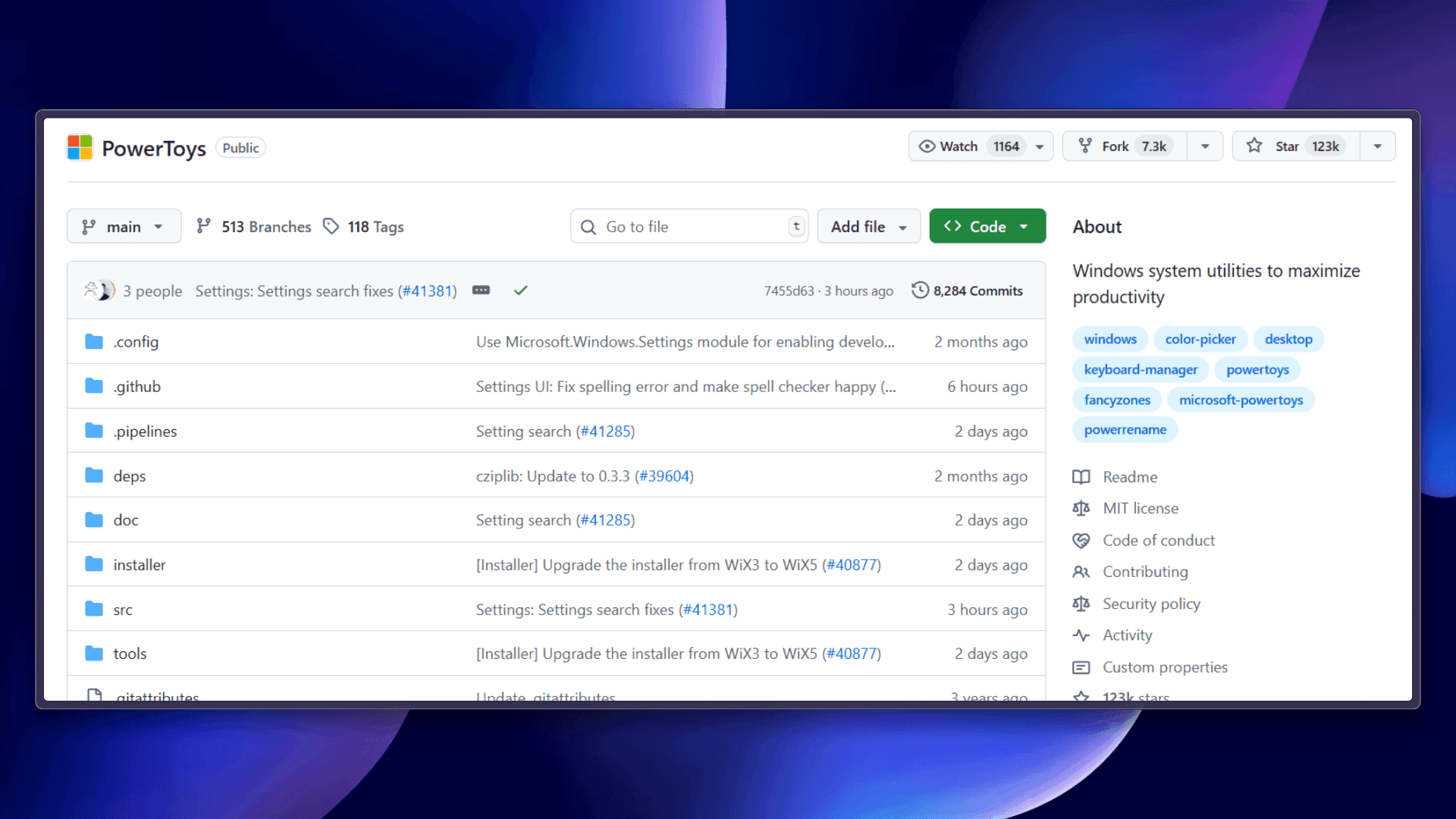1456x819 pixels.
Task: Click the Activity pulse icon
Action: click(1081, 635)
